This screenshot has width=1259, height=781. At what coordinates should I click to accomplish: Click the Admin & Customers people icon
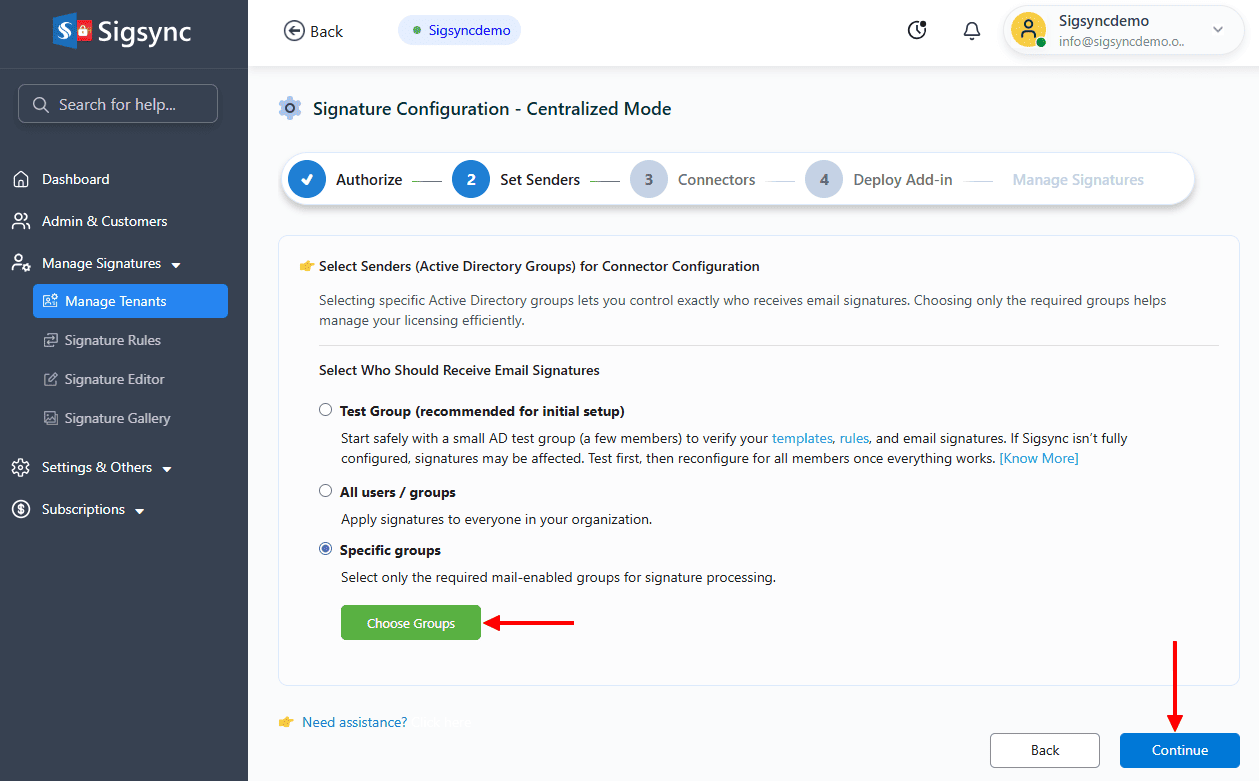[21, 222]
